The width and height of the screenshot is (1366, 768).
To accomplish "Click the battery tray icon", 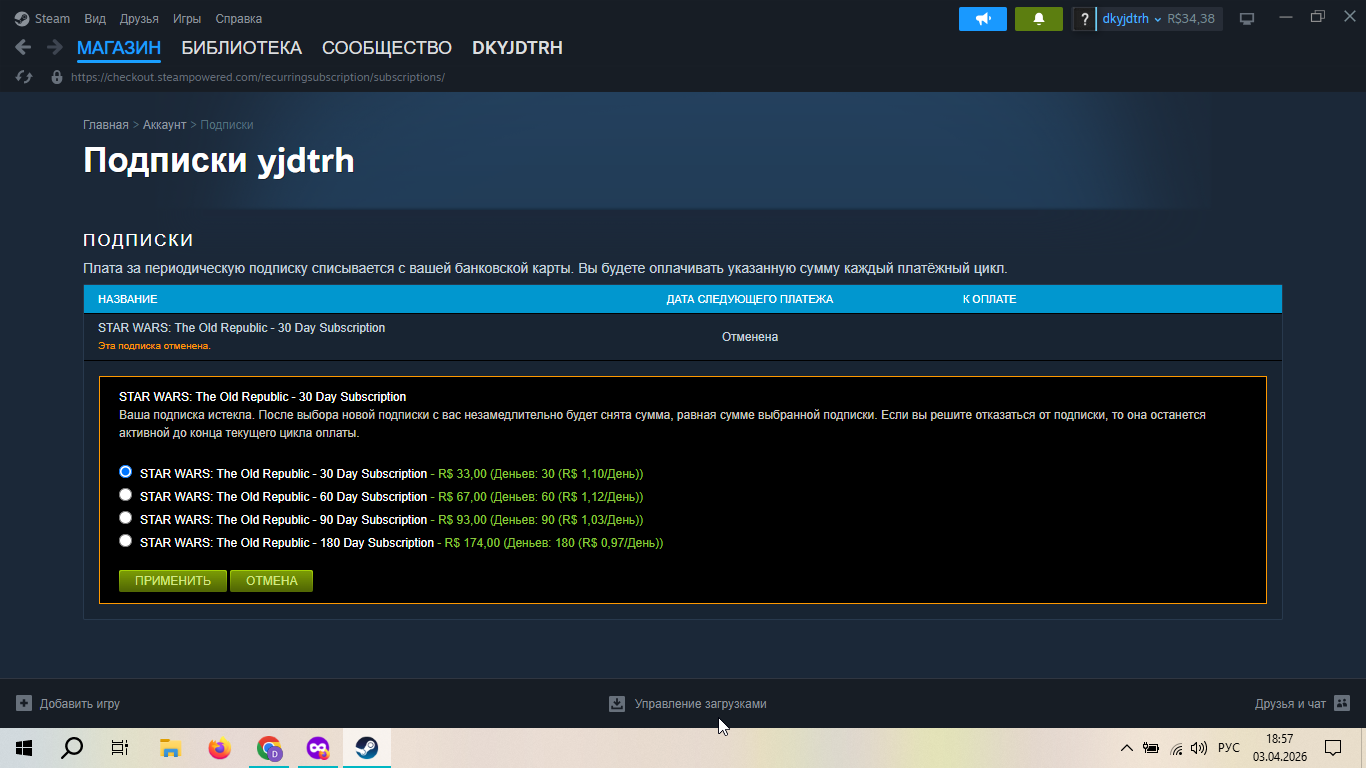I will pyautogui.click(x=1152, y=748).
